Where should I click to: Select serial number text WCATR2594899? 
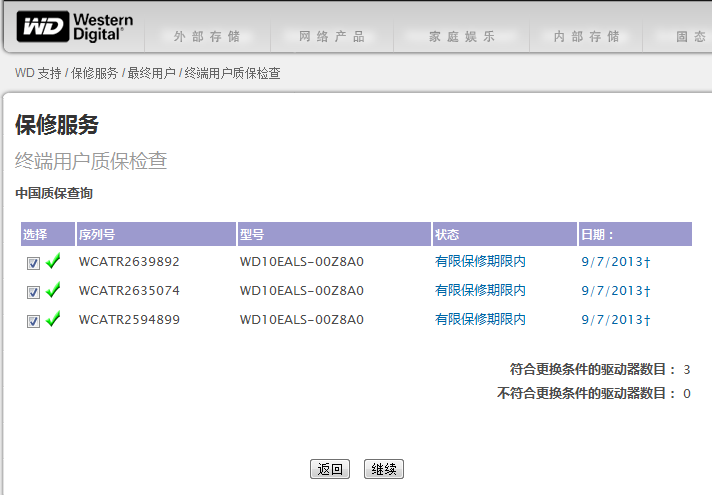pyautogui.click(x=129, y=320)
